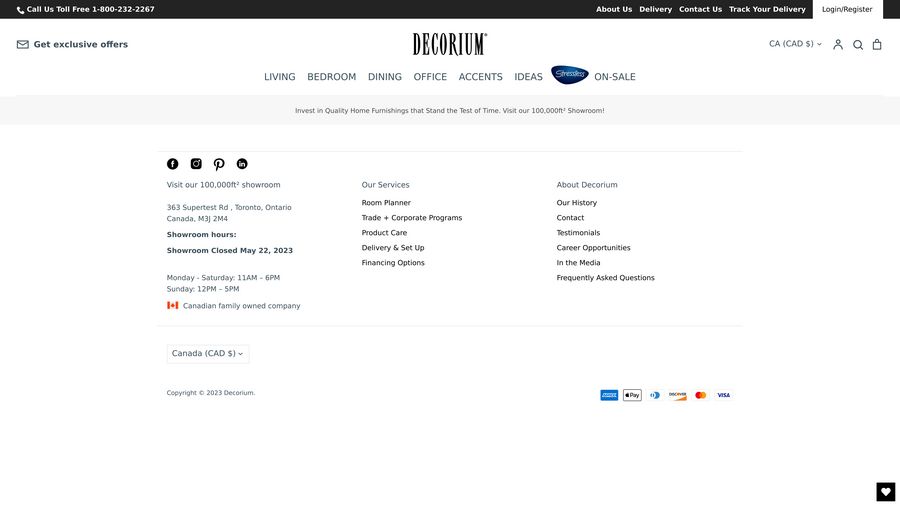Screen dimensions: 900x506
Task: Open the Pinterest social icon
Action: tap(219, 165)
